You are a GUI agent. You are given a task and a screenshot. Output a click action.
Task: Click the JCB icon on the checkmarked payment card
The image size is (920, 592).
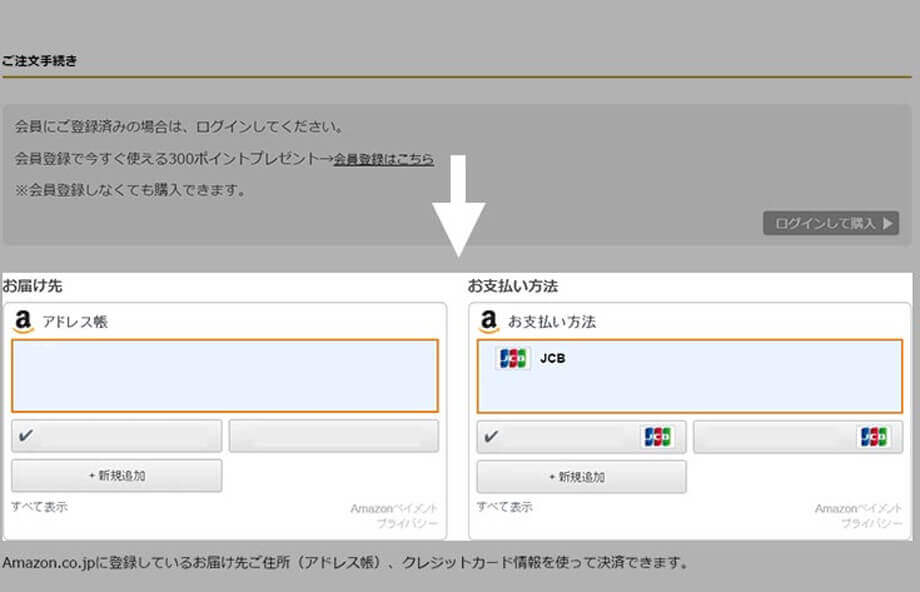(x=657, y=437)
